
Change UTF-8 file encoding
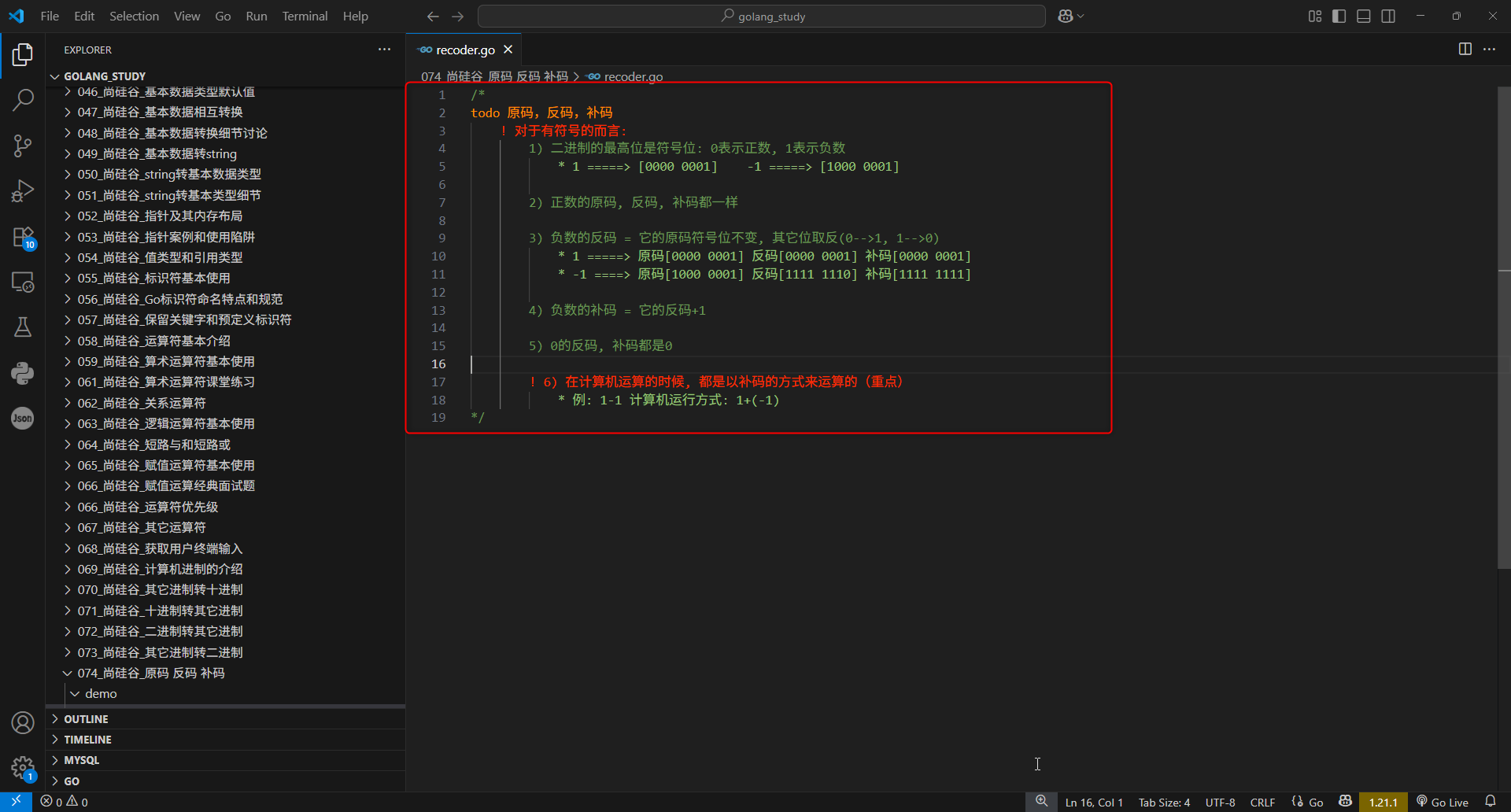click(x=1220, y=802)
